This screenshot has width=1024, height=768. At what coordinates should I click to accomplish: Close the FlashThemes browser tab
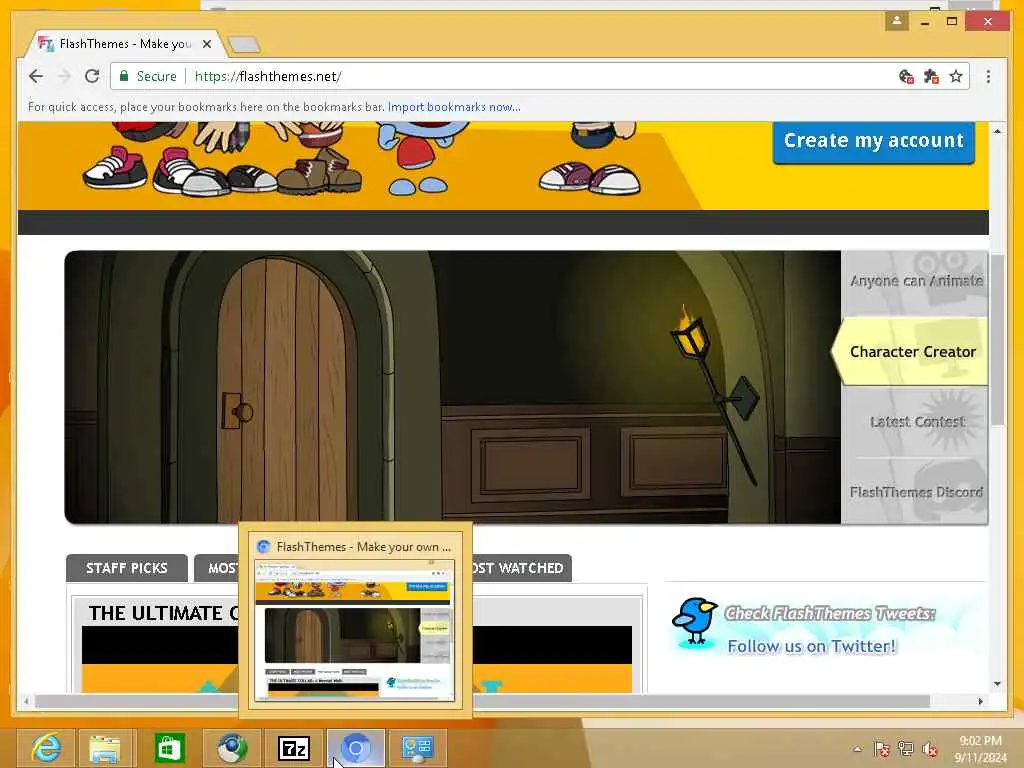point(206,44)
